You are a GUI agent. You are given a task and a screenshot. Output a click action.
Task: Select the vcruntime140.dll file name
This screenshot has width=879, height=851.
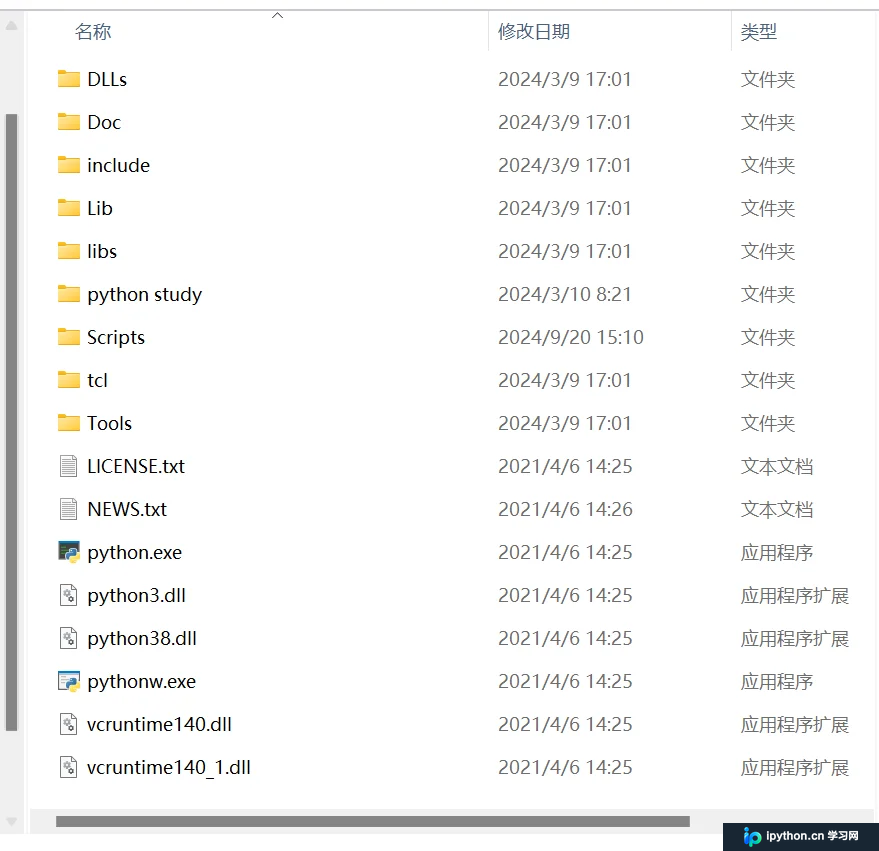click(x=159, y=724)
